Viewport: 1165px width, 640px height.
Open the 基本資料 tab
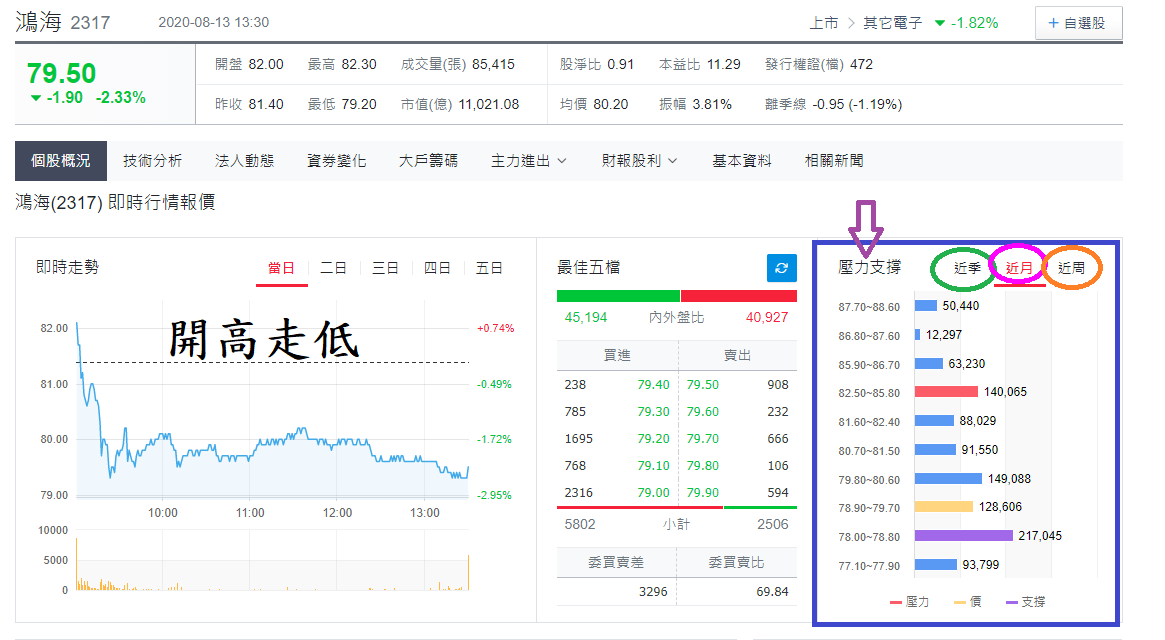point(742,161)
